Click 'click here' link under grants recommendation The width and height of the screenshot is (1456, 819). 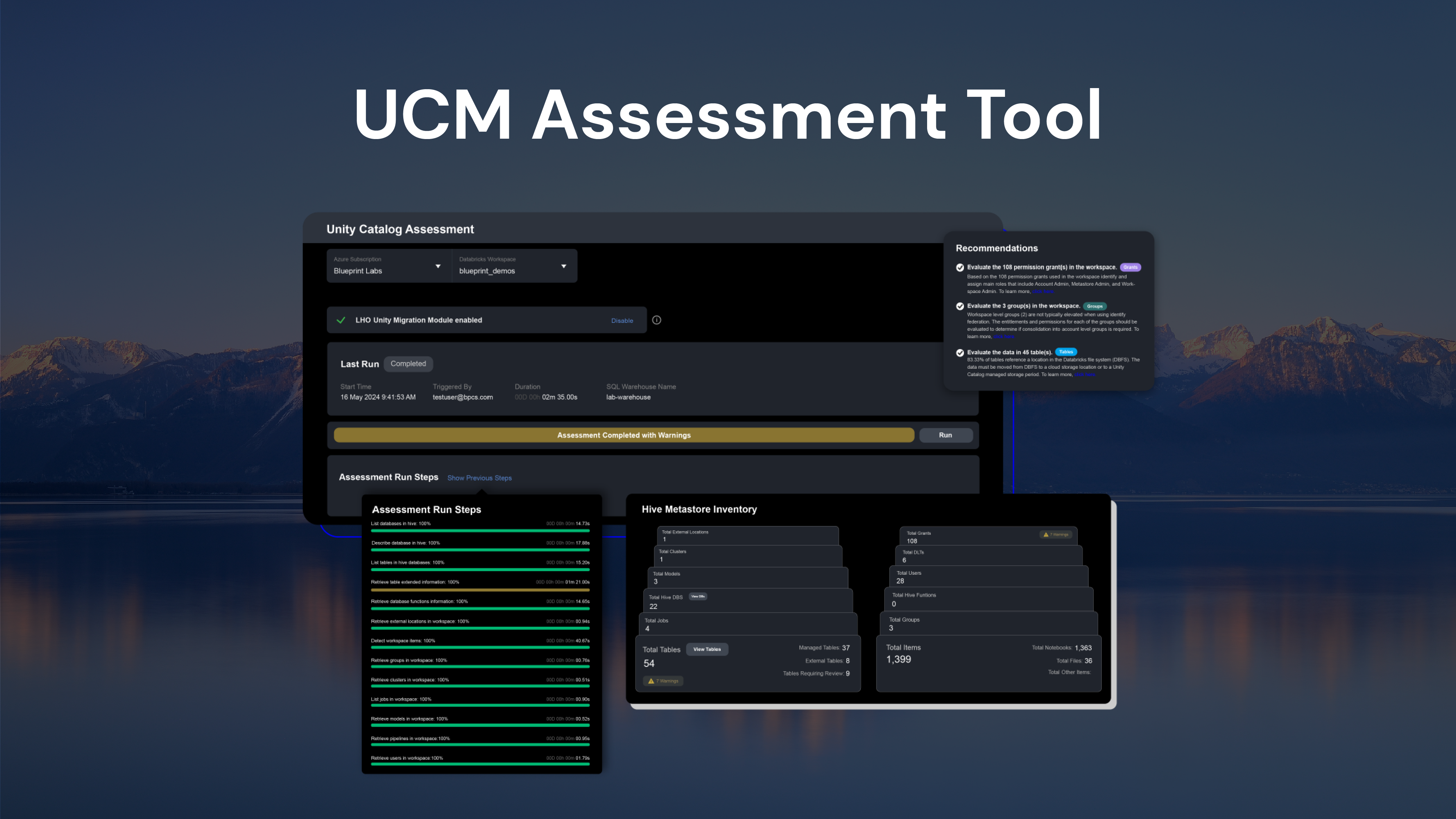(x=1043, y=292)
